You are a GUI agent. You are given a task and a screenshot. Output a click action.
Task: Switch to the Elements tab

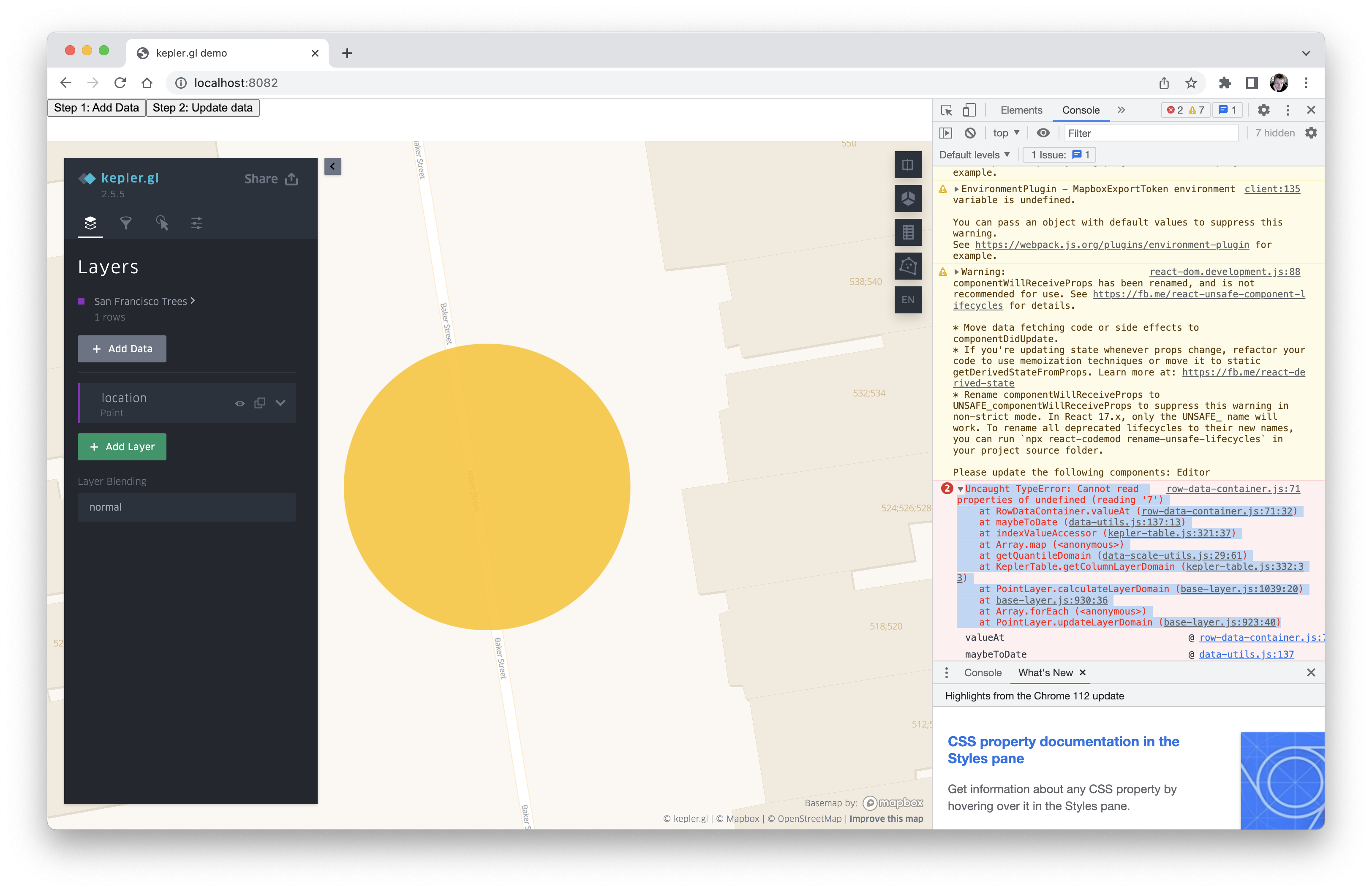click(x=1021, y=109)
